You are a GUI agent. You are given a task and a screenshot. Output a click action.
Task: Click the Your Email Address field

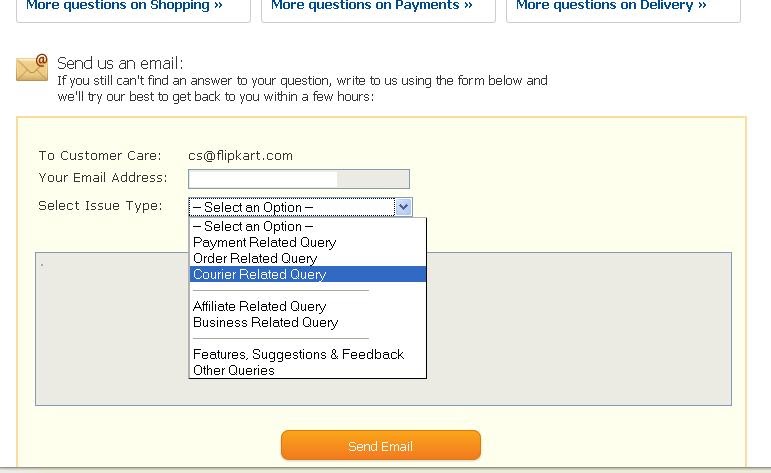(x=298, y=179)
